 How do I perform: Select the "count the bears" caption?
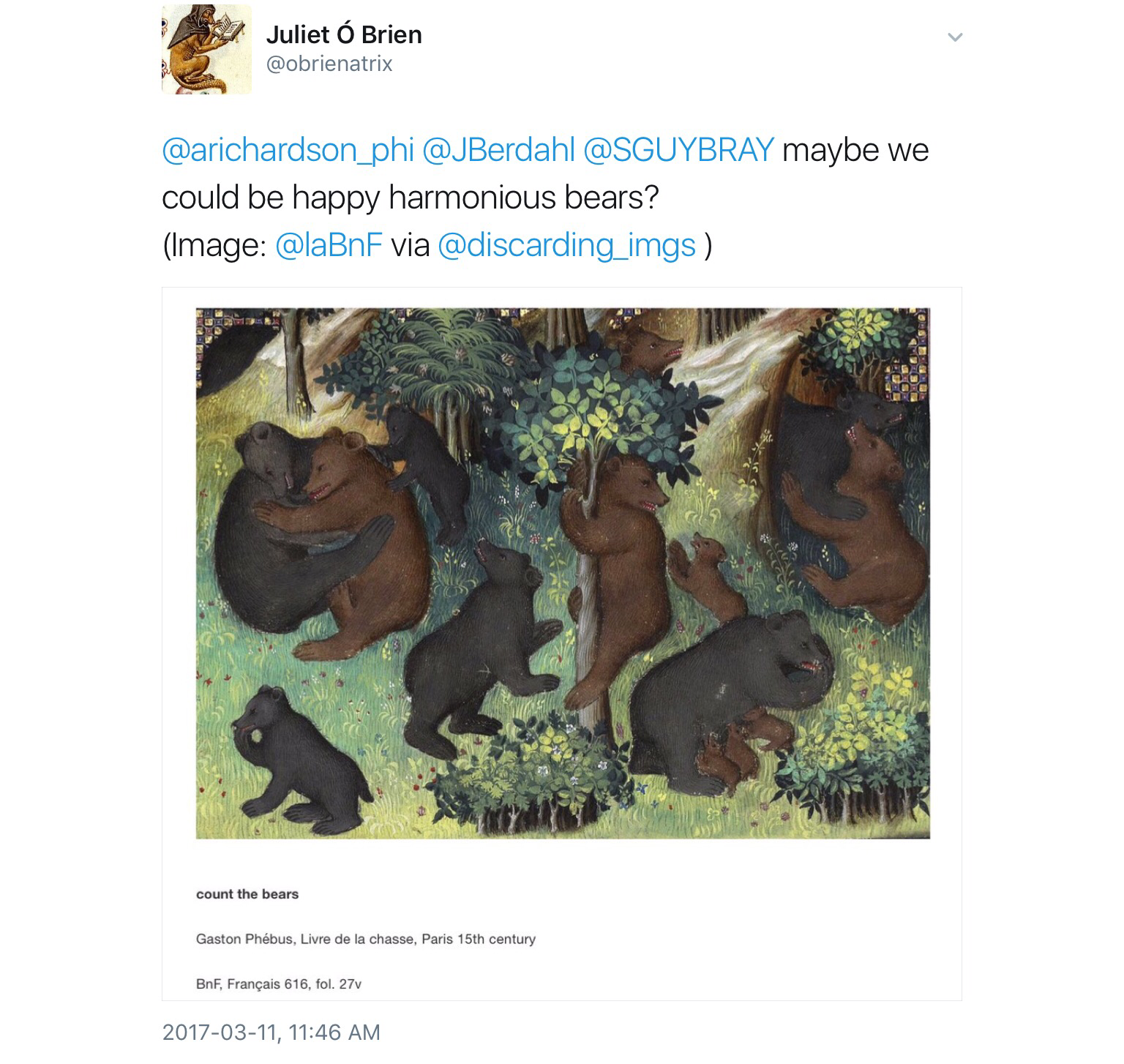point(247,894)
